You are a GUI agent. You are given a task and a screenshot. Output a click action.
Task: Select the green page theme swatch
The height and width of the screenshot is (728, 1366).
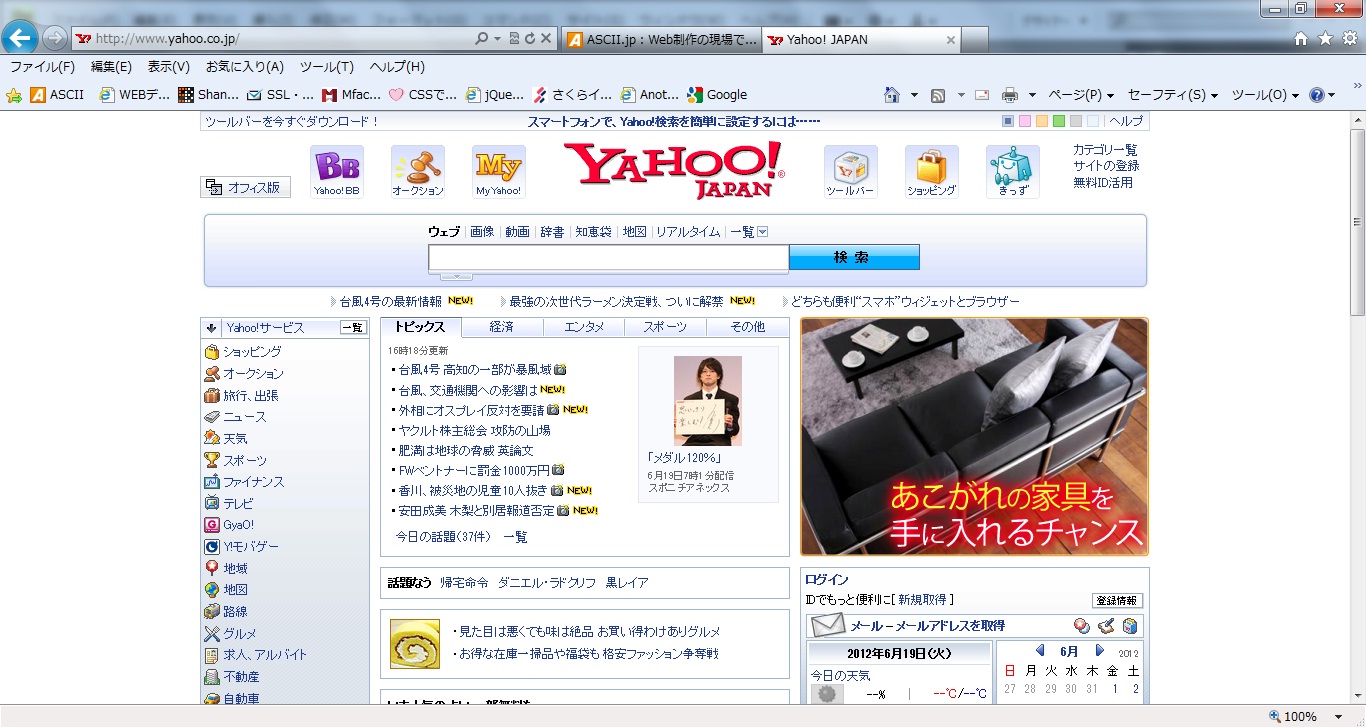pos(1058,121)
